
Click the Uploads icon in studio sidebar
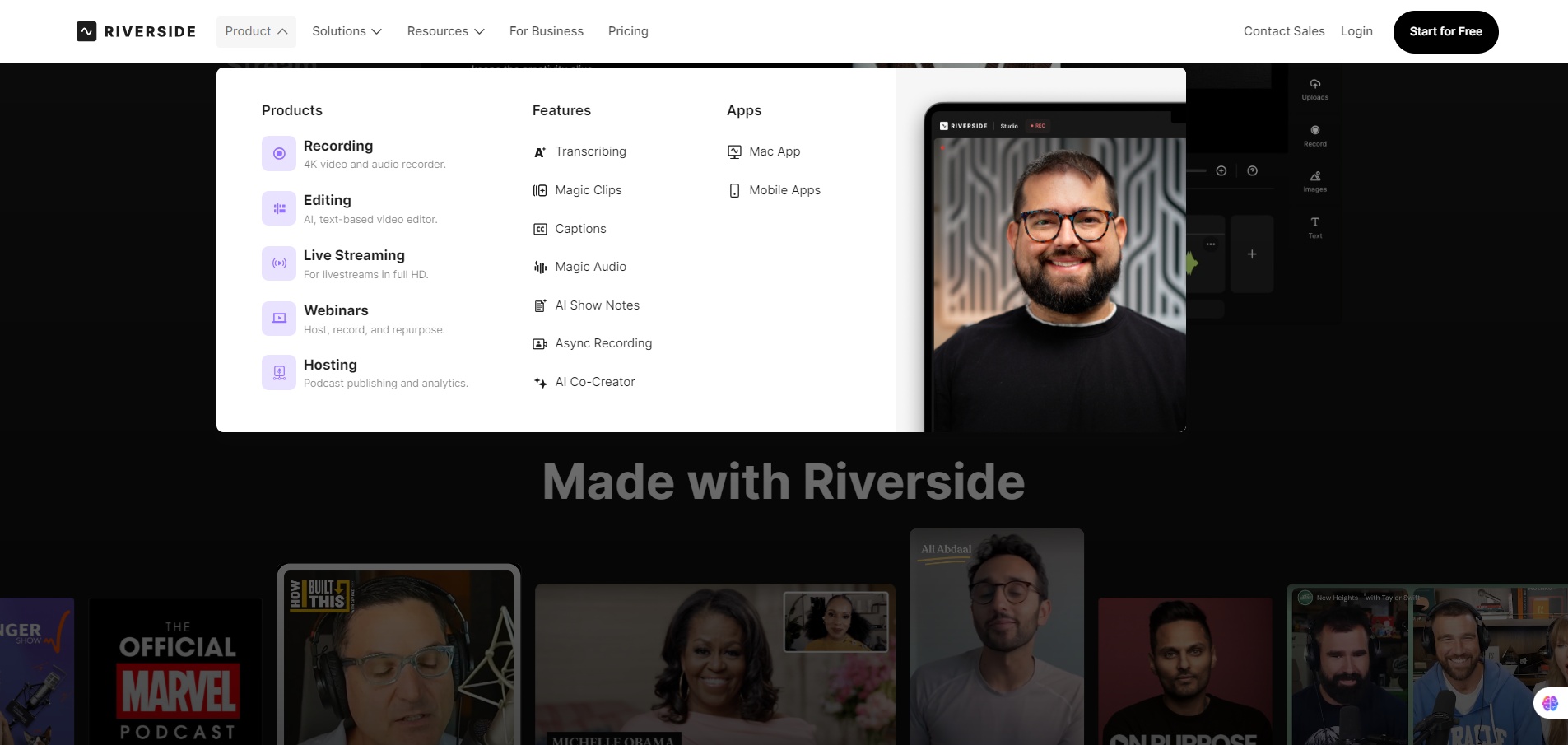pyautogui.click(x=1315, y=84)
